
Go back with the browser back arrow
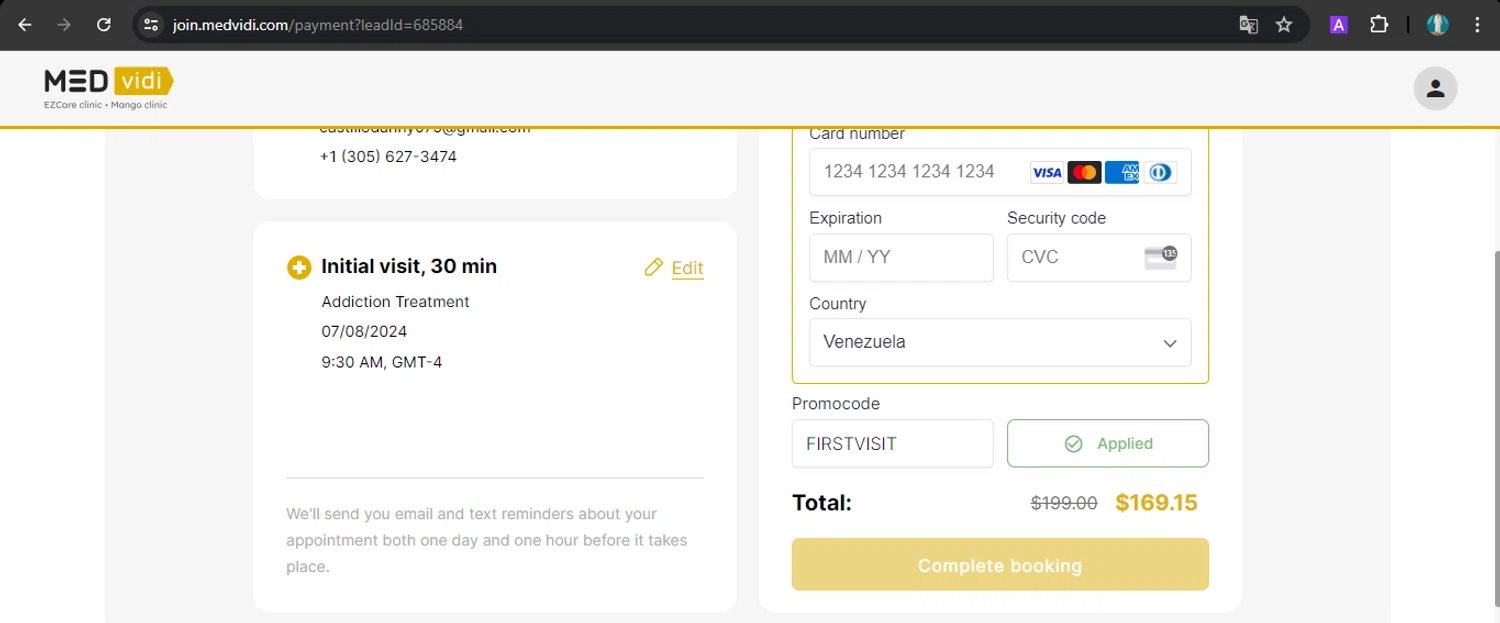click(x=25, y=25)
